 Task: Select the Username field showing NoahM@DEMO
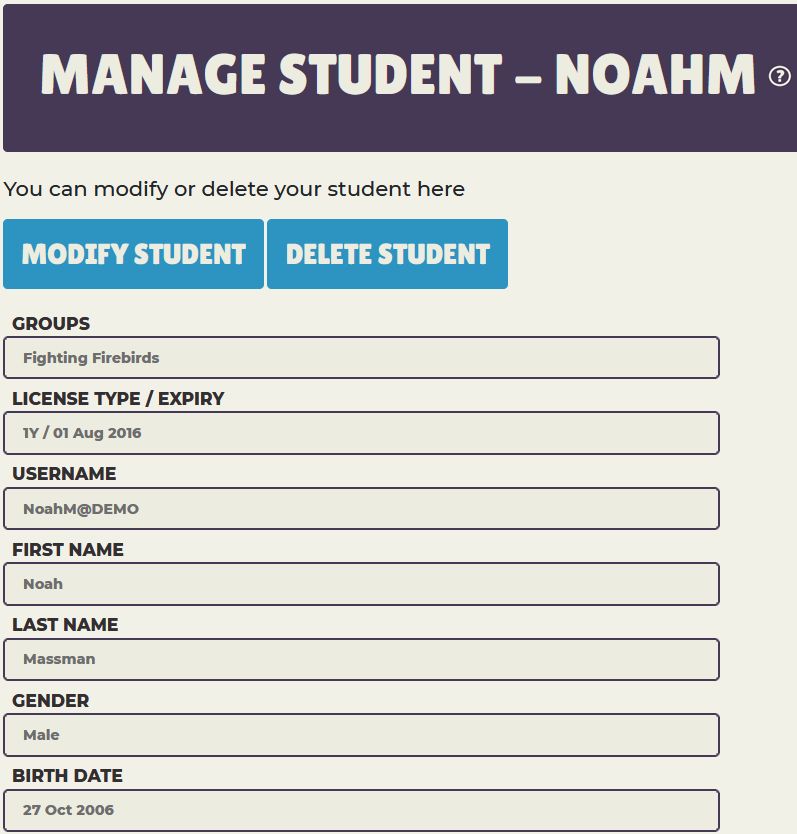point(360,508)
